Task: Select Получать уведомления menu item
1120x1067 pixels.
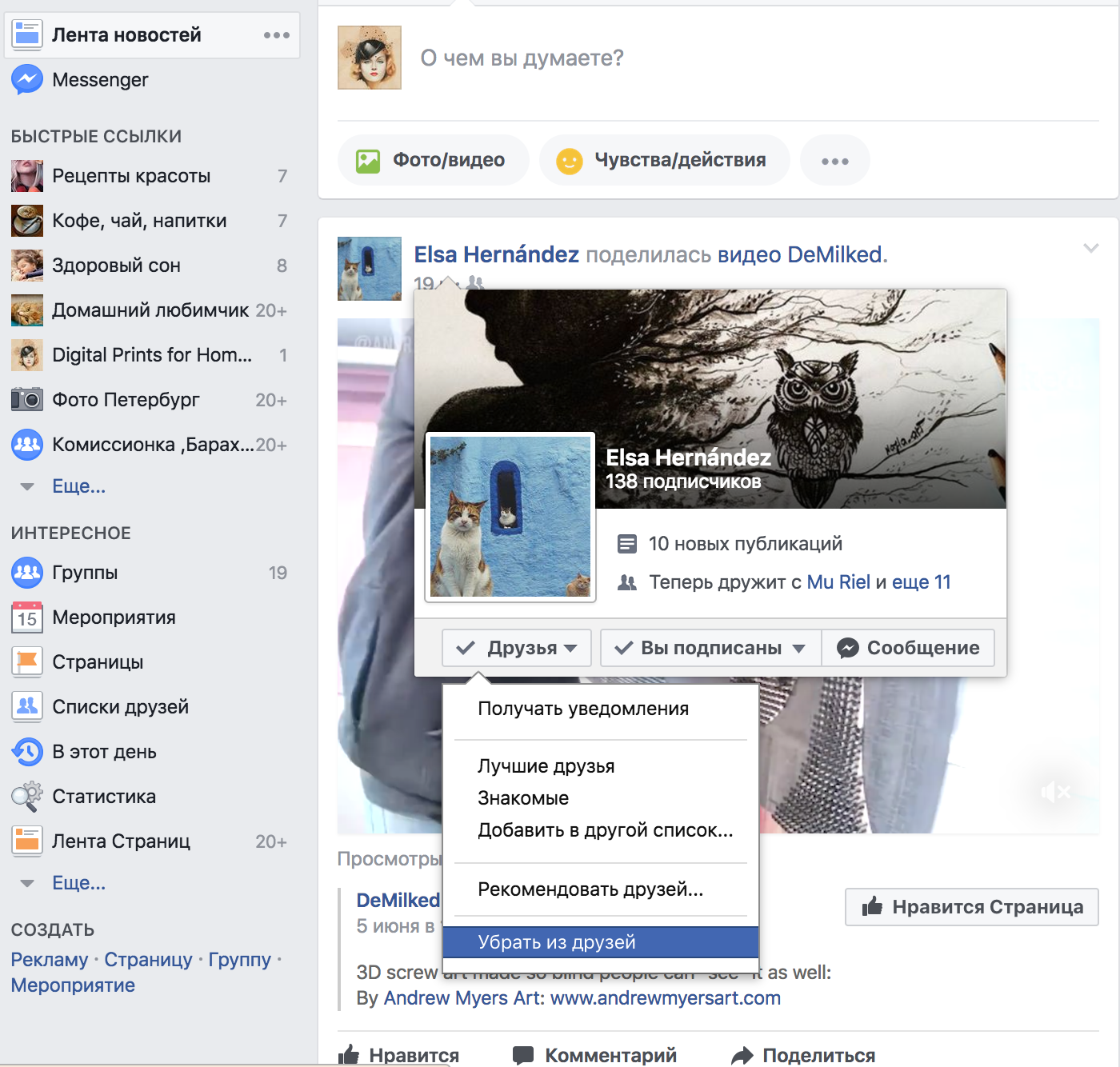Action: coord(600,709)
